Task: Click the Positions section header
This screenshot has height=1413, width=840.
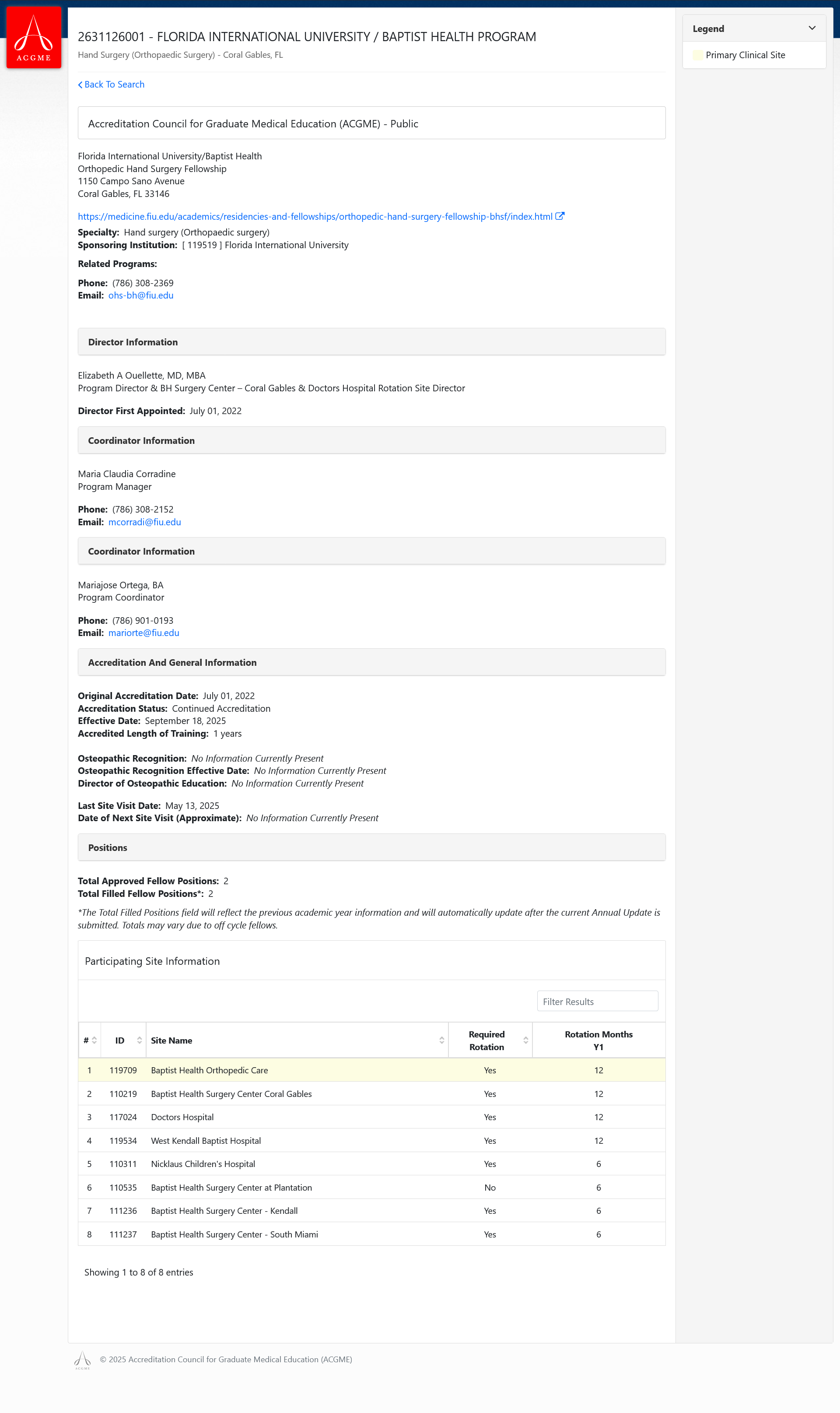Action: click(x=371, y=847)
